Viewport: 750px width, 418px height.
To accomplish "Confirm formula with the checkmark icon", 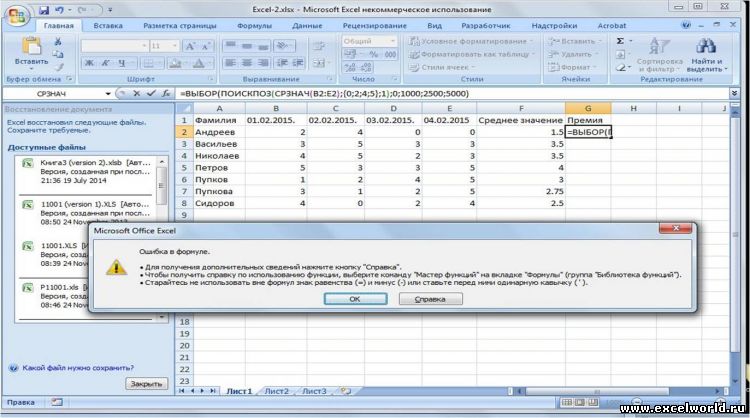I will (151, 93).
